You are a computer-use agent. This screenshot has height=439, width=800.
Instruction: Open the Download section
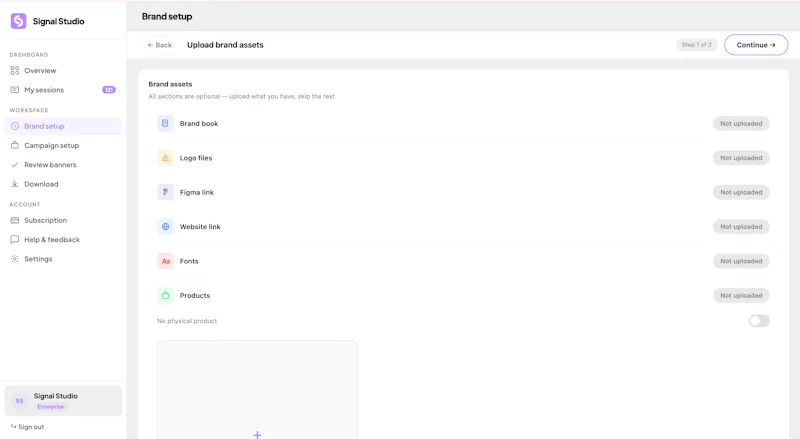(63, 184)
